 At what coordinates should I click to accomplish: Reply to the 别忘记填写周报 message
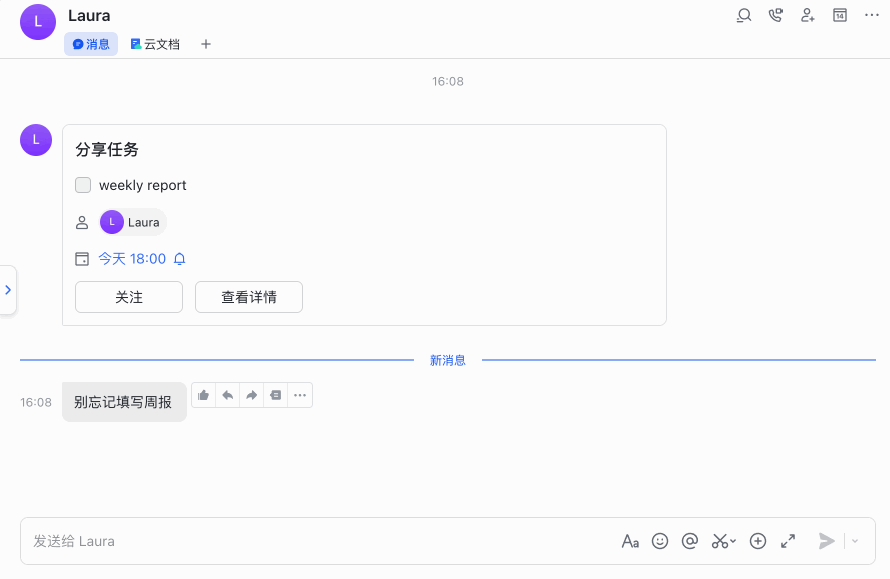click(228, 395)
